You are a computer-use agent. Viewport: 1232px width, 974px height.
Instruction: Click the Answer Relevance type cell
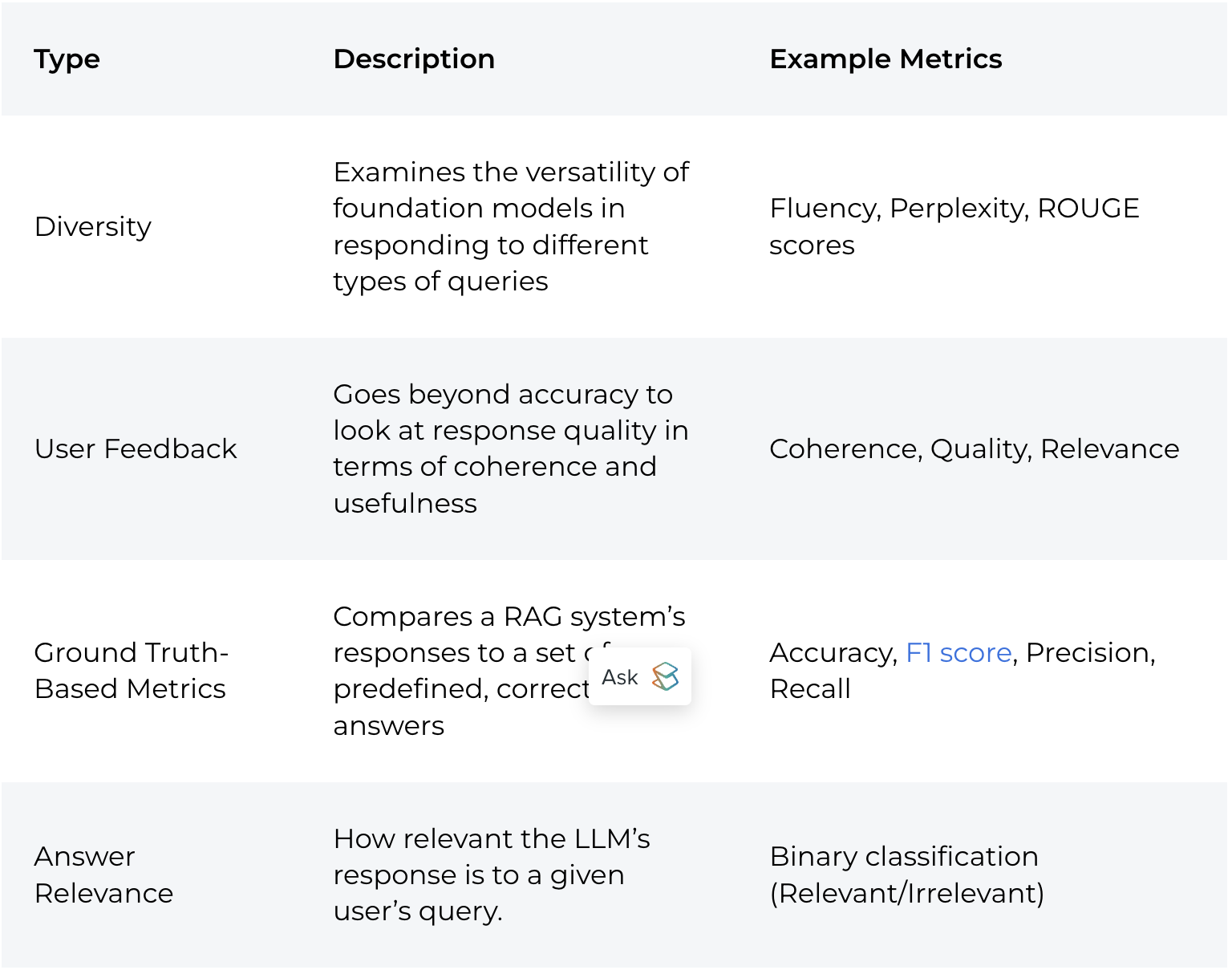pyautogui.click(x=103, y=875)
